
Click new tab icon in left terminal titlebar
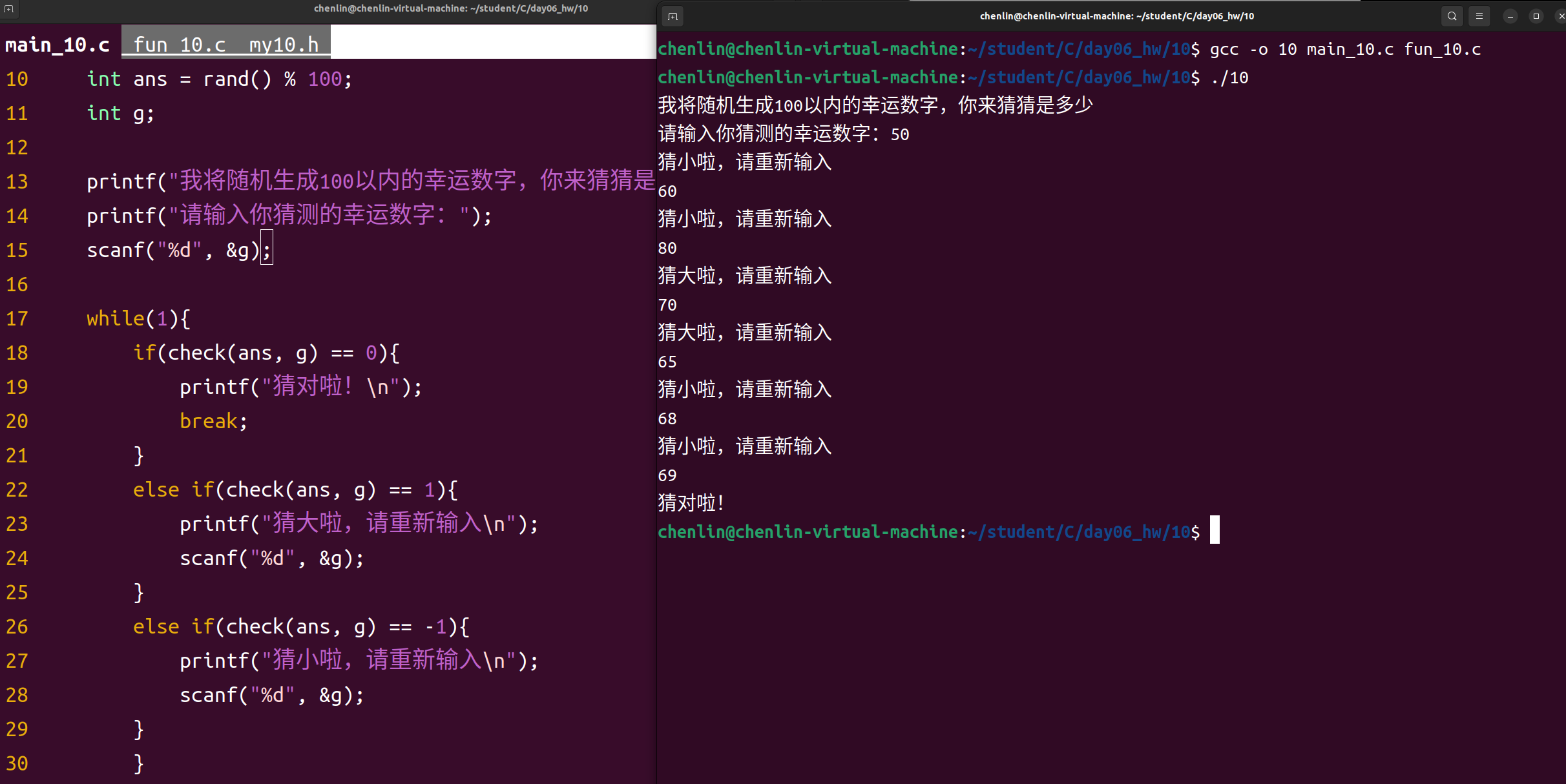tap(9, 9)
